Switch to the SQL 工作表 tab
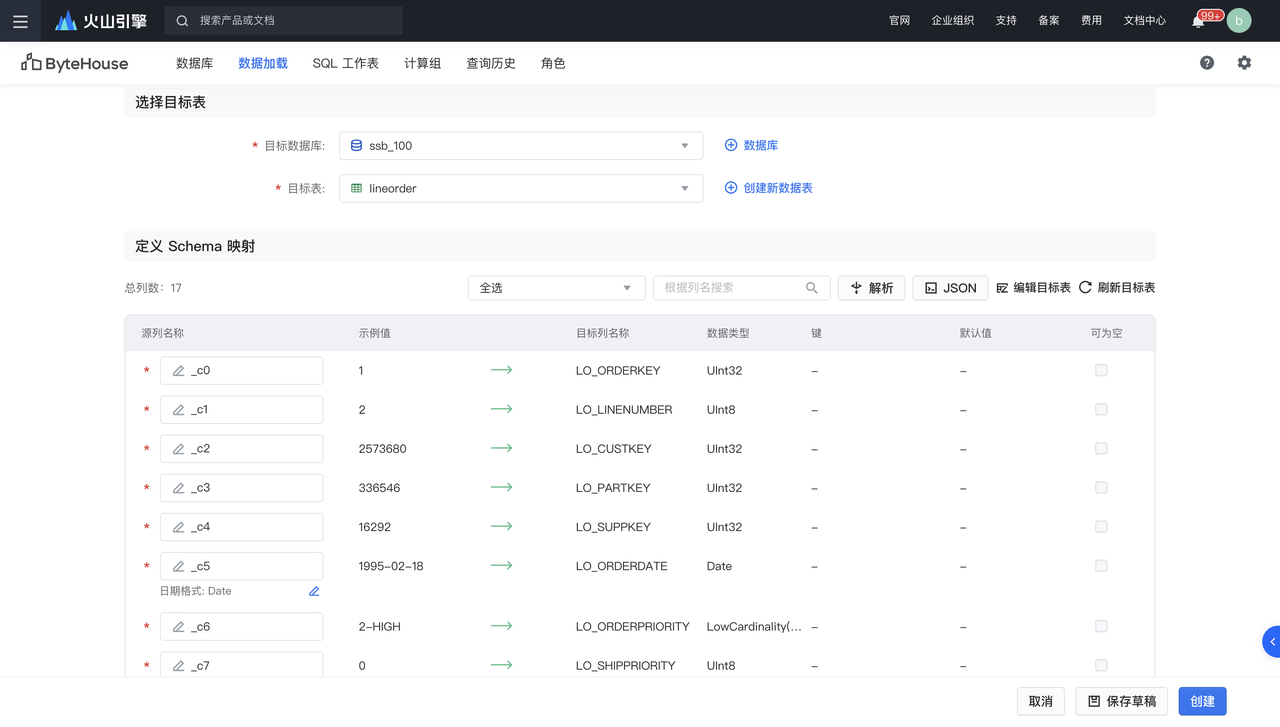This screenshot has width=1280, height=727. pyautogui.click(x=345, y=63)
